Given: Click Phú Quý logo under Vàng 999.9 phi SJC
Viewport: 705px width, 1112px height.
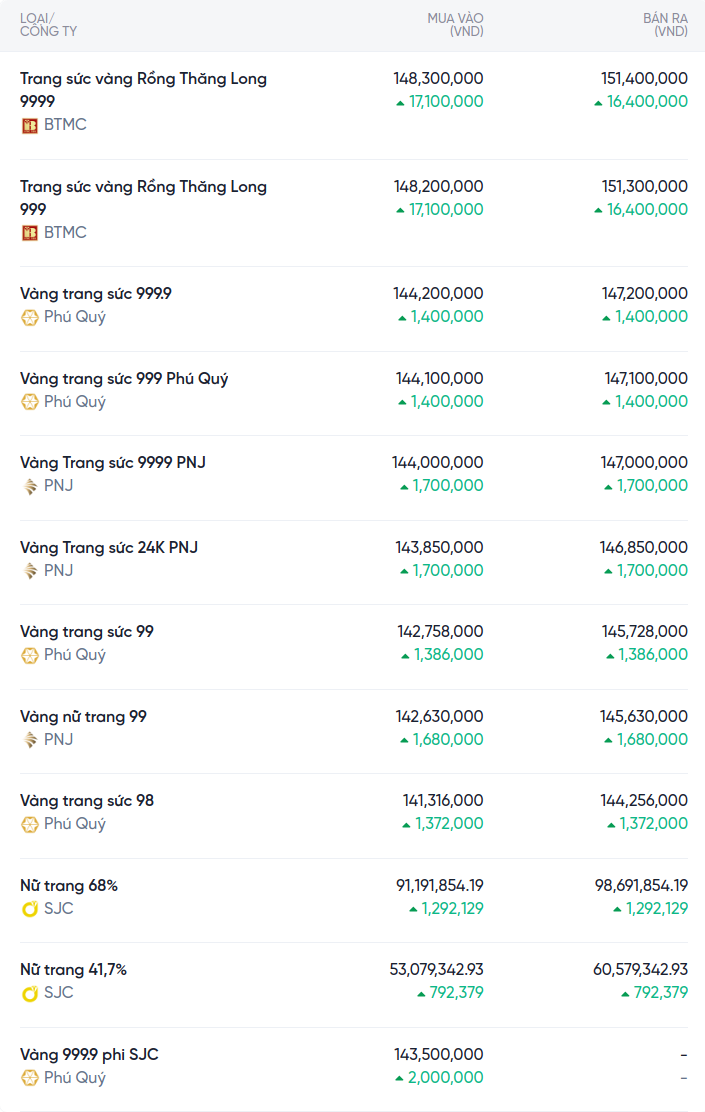Looking at the screenshot, I should click(x=30, y=1078).
